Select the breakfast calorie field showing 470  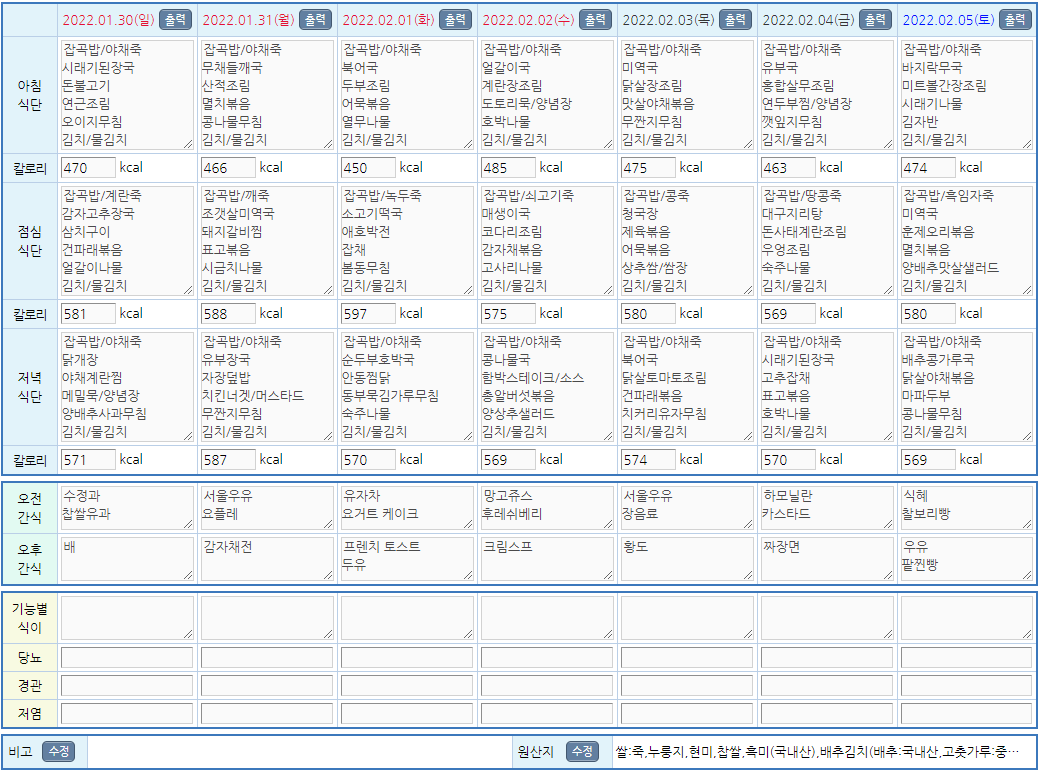click(88, 167)
